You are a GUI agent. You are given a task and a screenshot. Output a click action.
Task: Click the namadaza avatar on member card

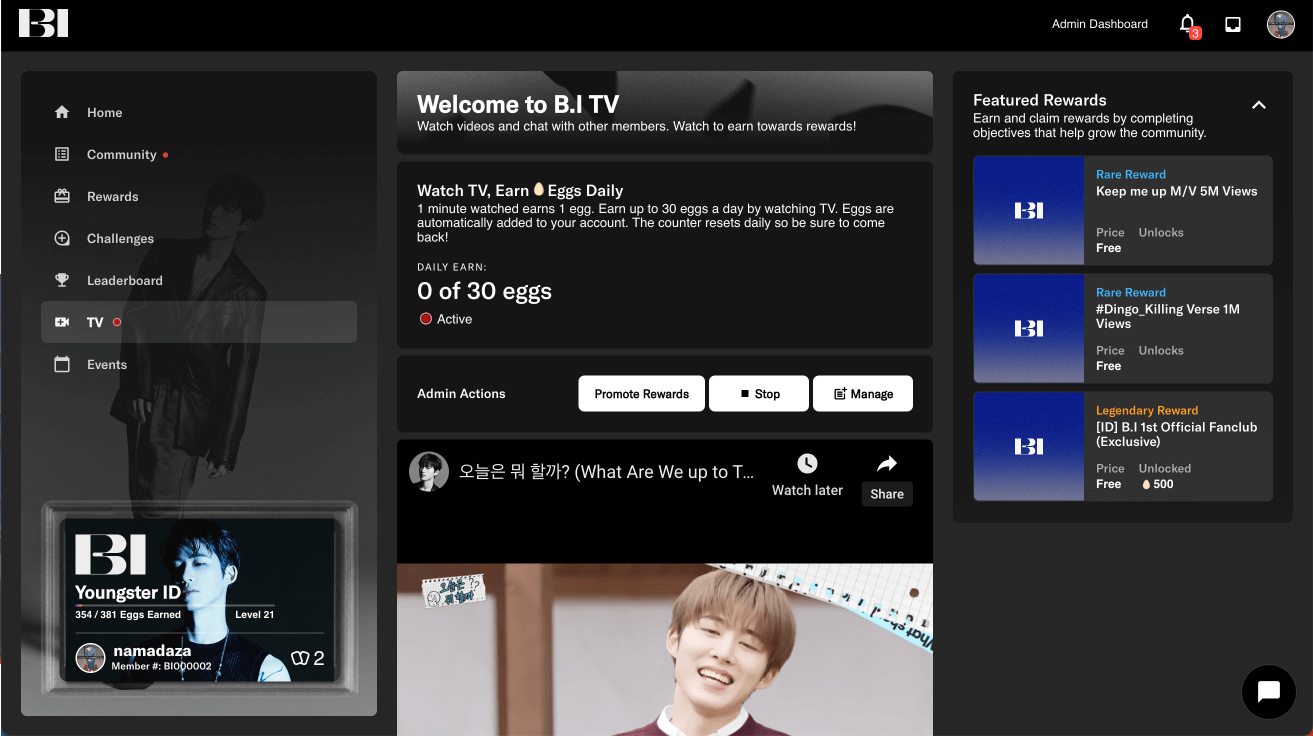(x=91, y=657)
